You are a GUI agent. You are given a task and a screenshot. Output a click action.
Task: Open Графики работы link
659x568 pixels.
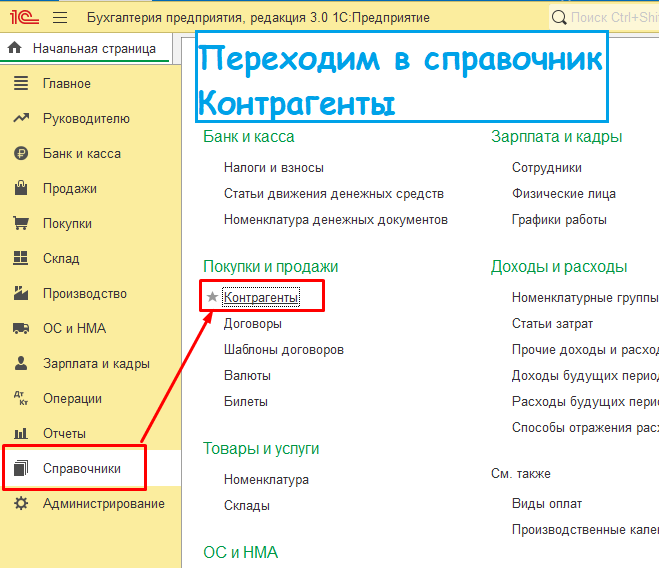[x=559, y=220]
